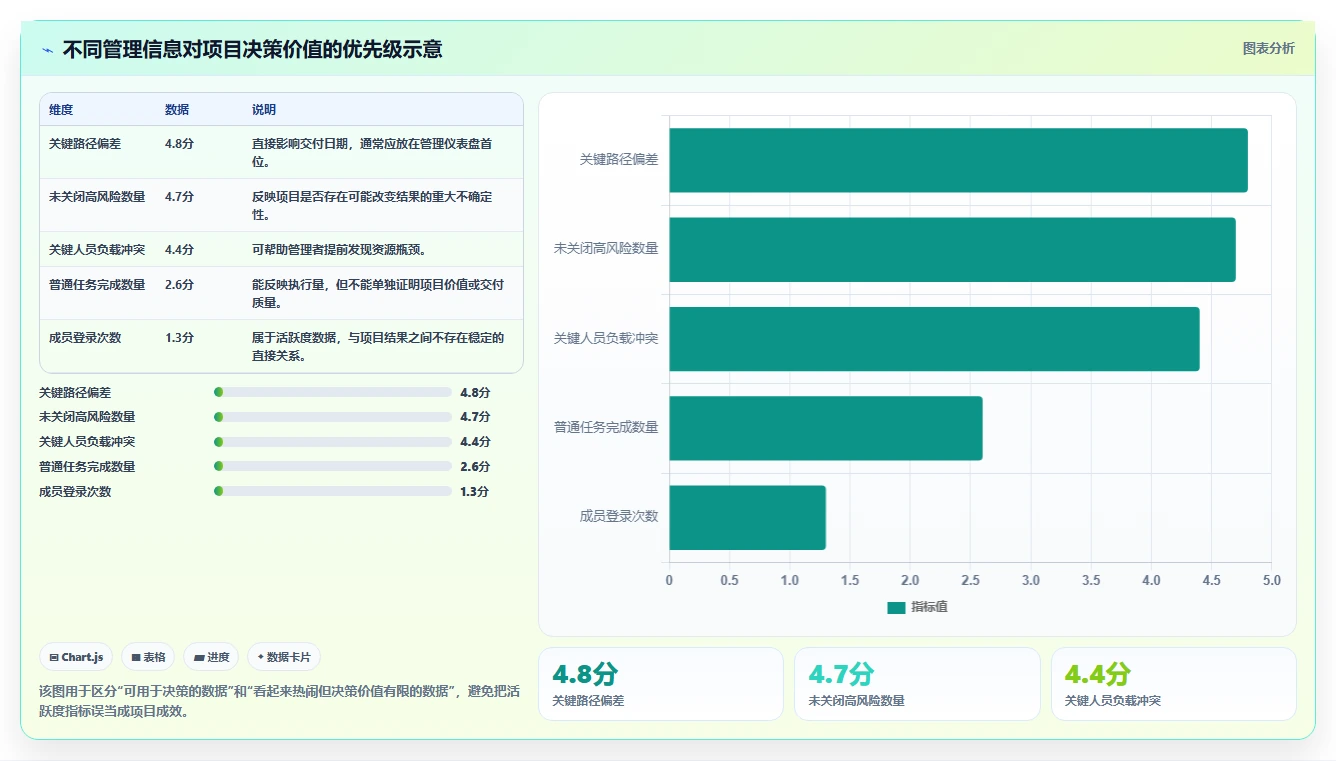Click the 数据 column header
Screen dimensions: 1336x761
point(177,110)
